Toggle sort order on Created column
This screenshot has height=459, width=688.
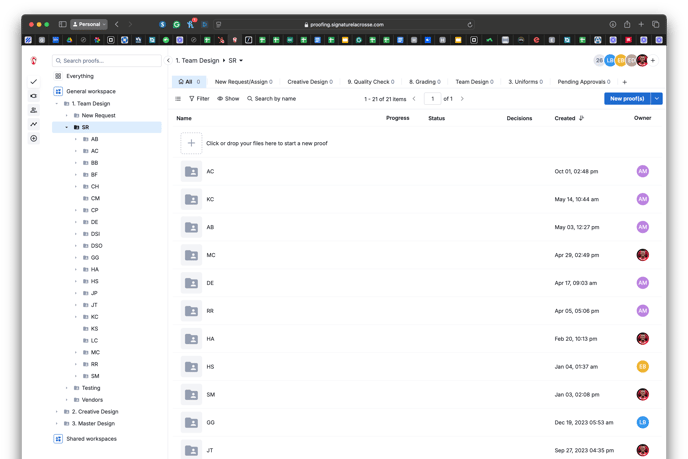pos(581,118)
